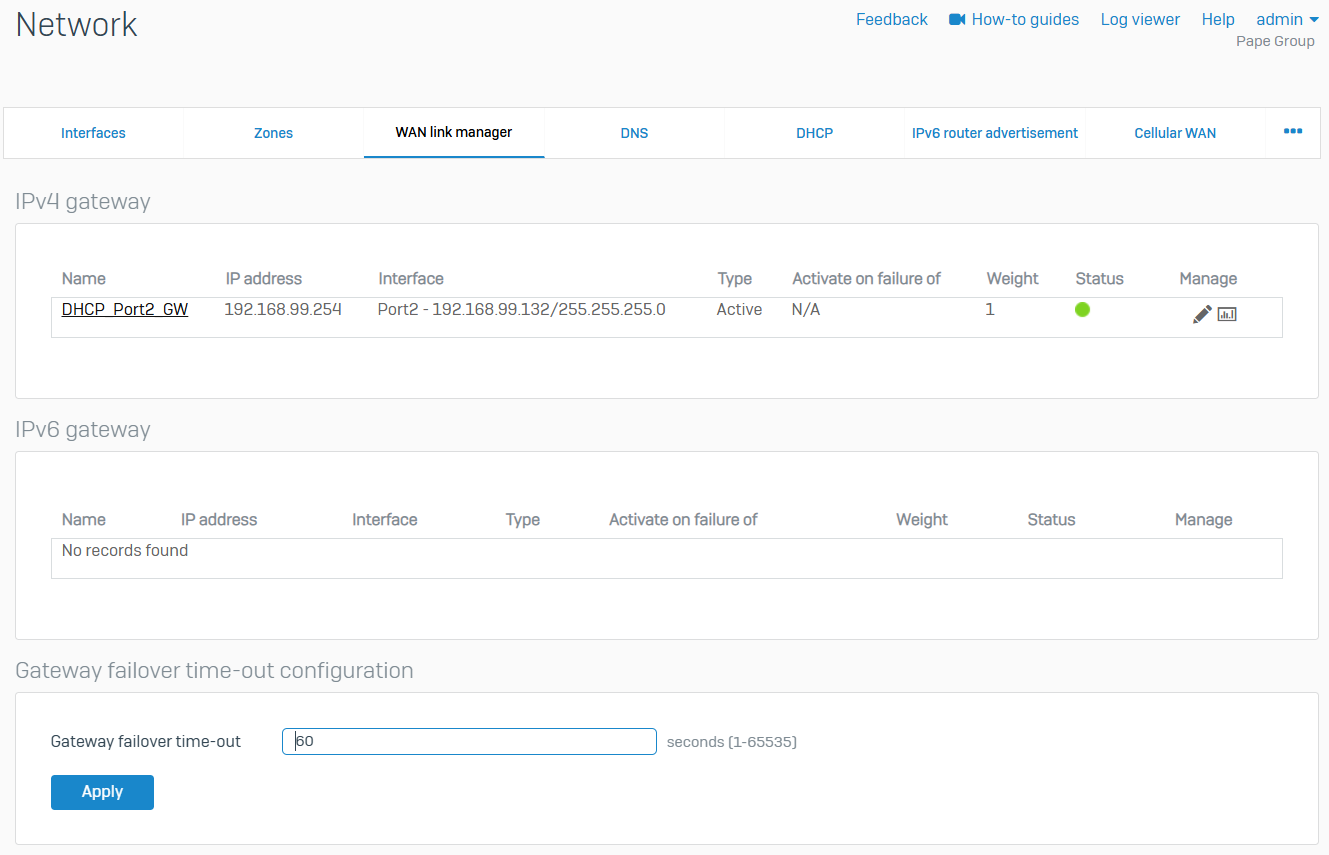1329x855 pixels.
Task: Open the three-dots more tabs menu
Action: 1293,132
